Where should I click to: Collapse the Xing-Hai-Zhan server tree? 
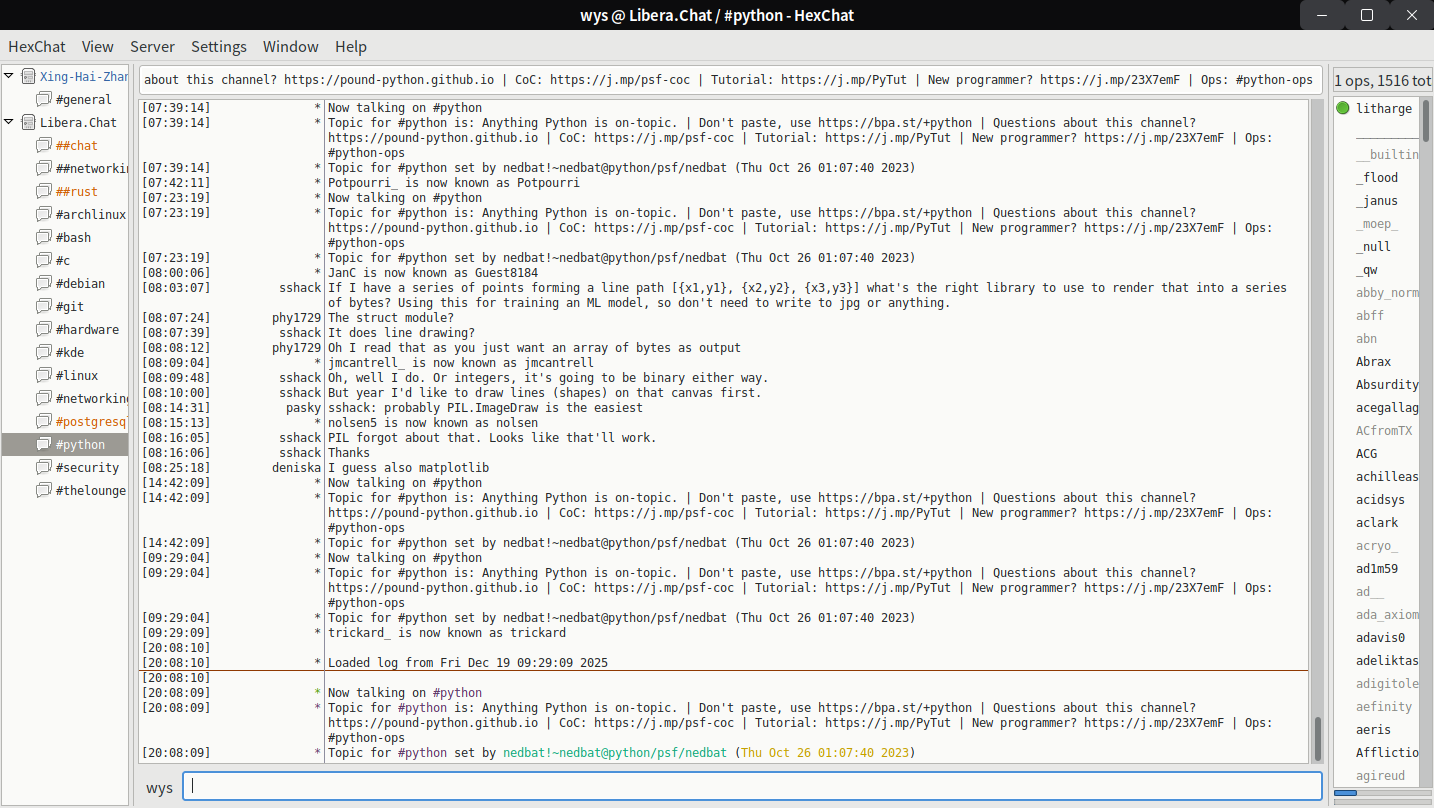pos(9,76)
